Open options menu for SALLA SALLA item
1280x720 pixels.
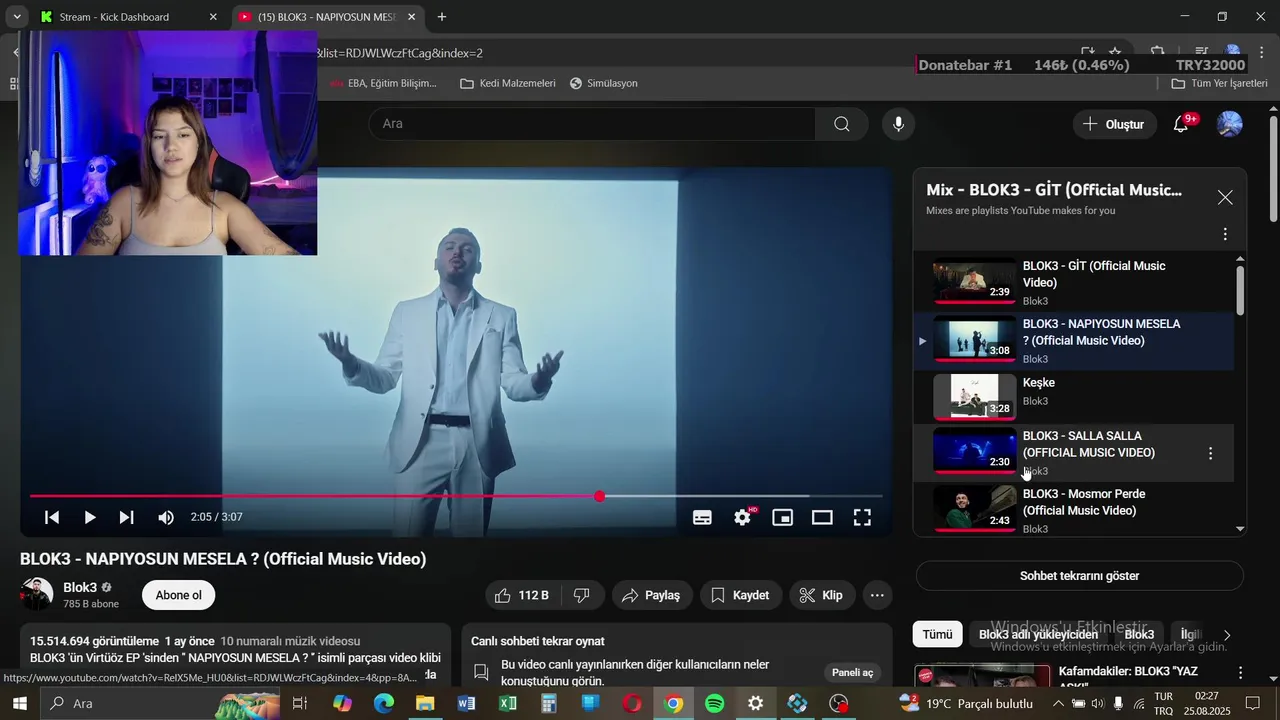coord(1210,453)
